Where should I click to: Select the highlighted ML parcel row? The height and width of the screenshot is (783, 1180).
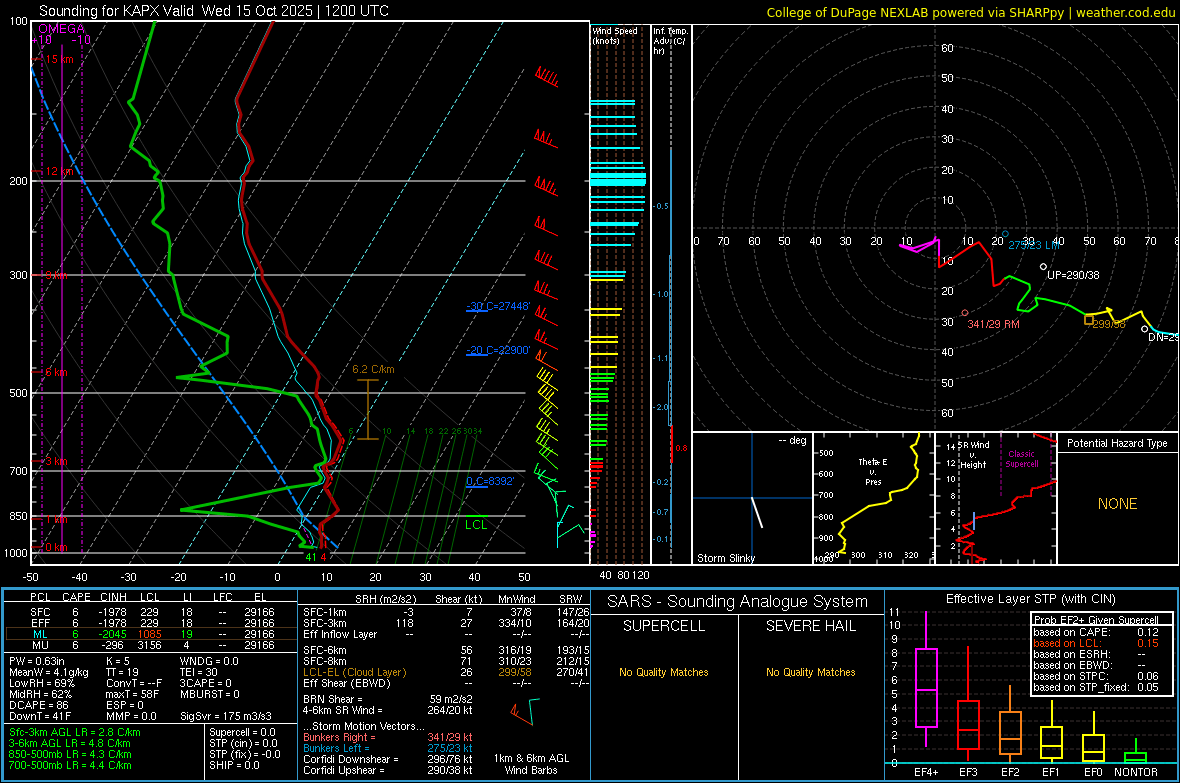pos(151,634)
